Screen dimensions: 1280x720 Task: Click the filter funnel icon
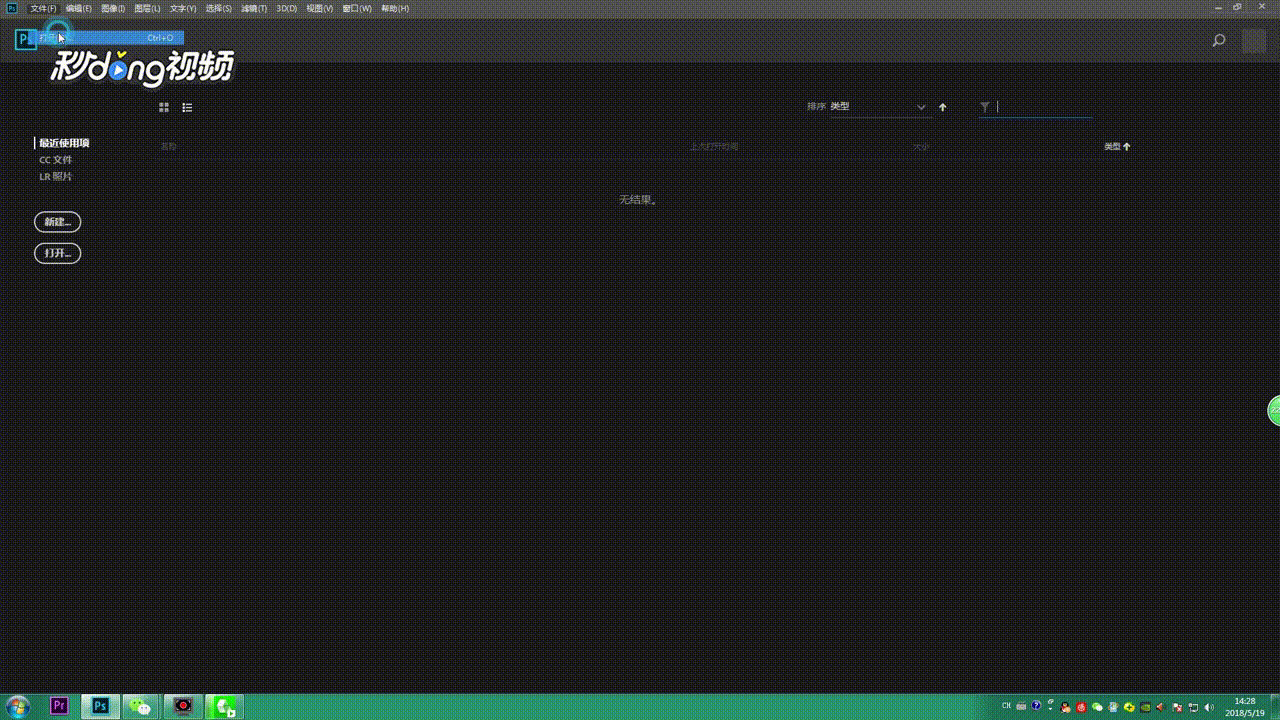(x=985, y=107)
